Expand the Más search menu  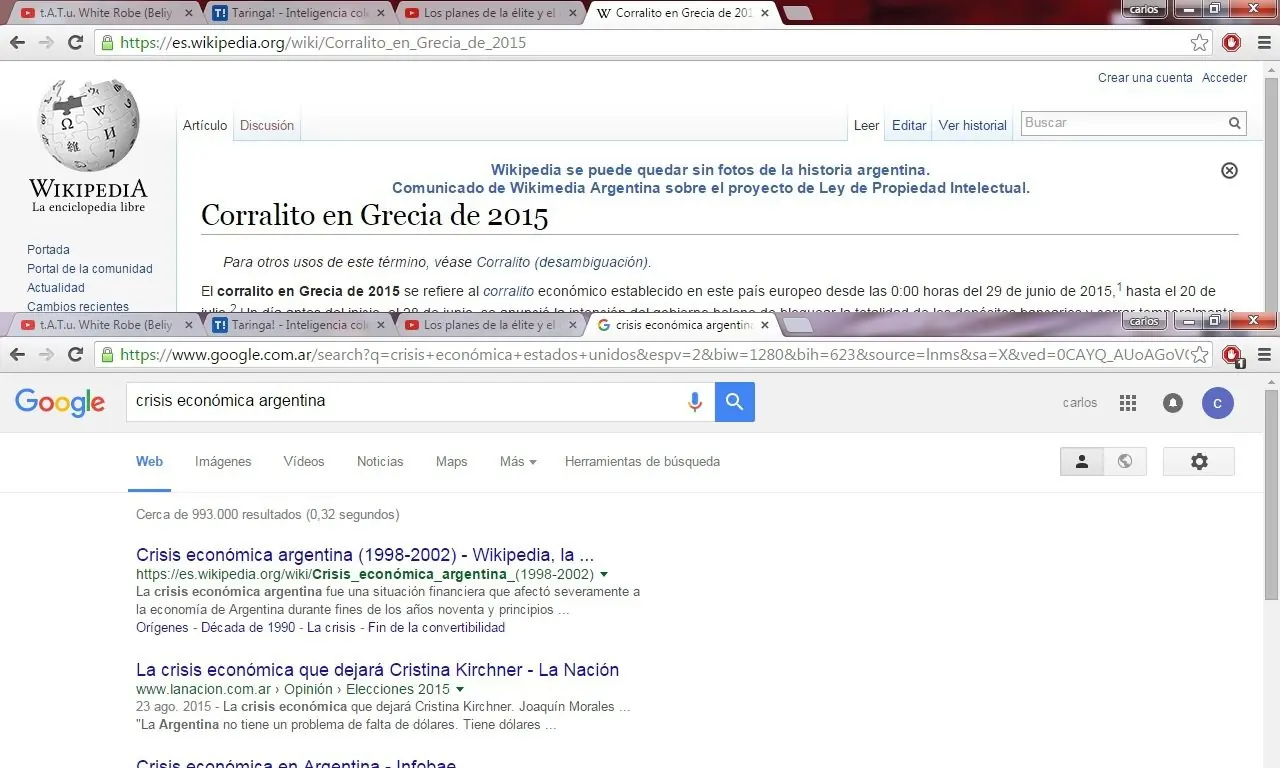point(518,462)
